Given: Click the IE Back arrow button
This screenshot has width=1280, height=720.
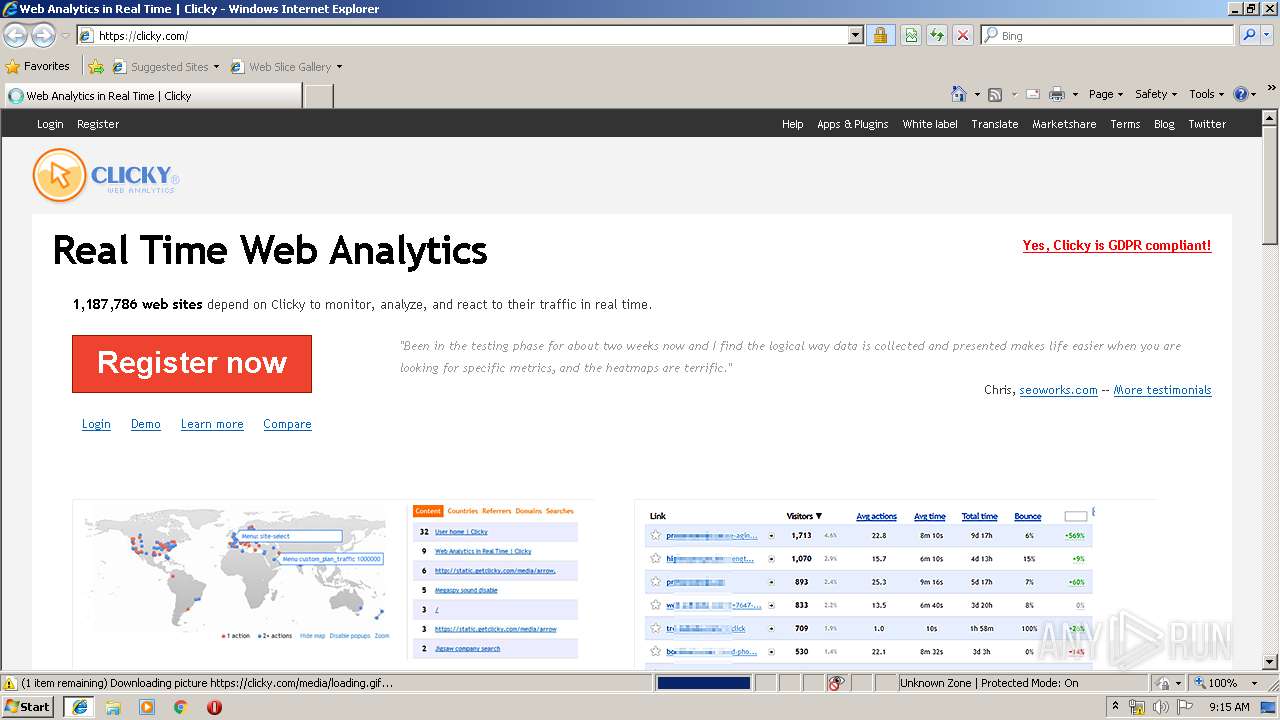Looking at the screenshot, I should click(16, 35).
